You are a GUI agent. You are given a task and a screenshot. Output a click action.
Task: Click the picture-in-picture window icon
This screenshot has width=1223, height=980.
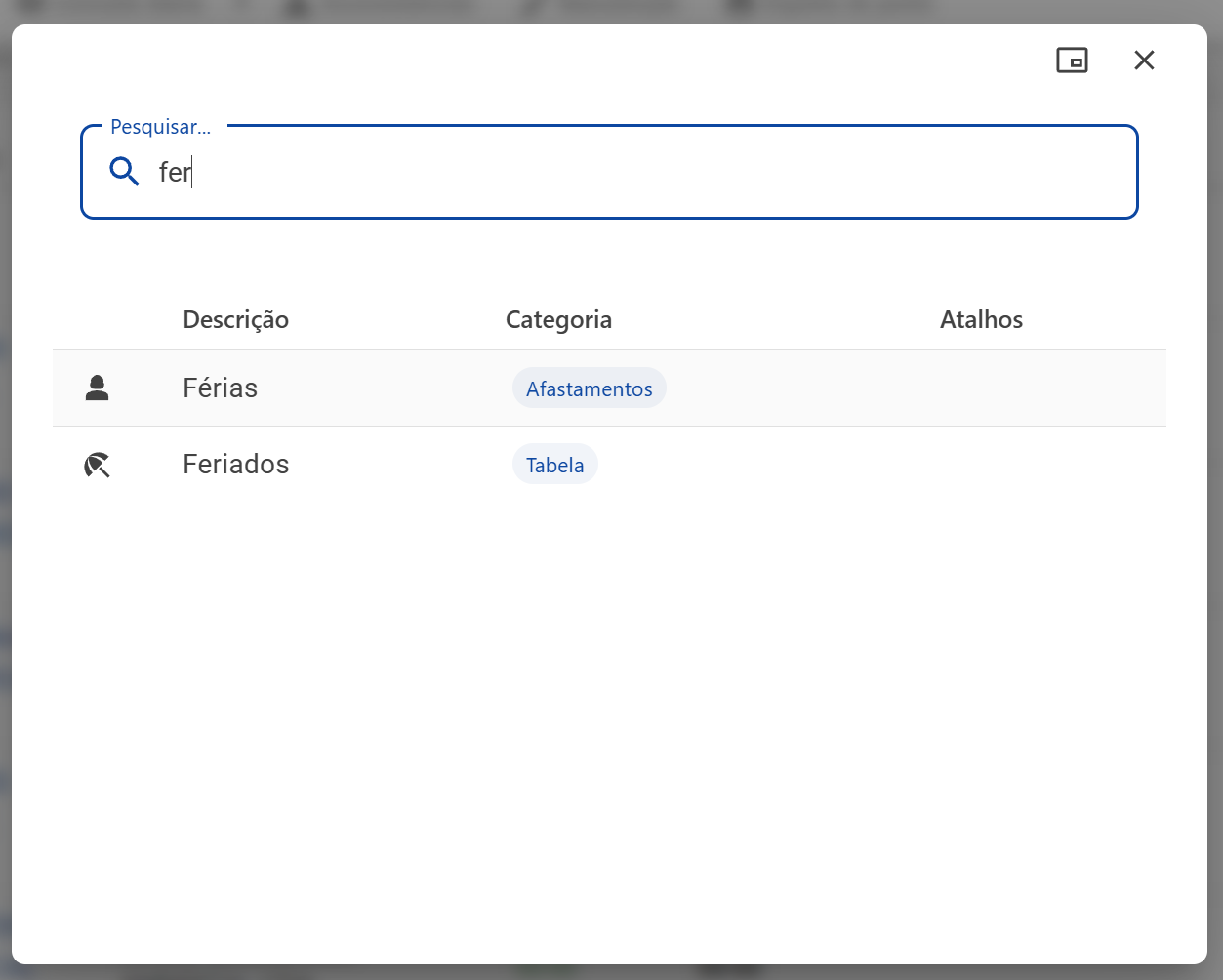tap(1072, 61)
